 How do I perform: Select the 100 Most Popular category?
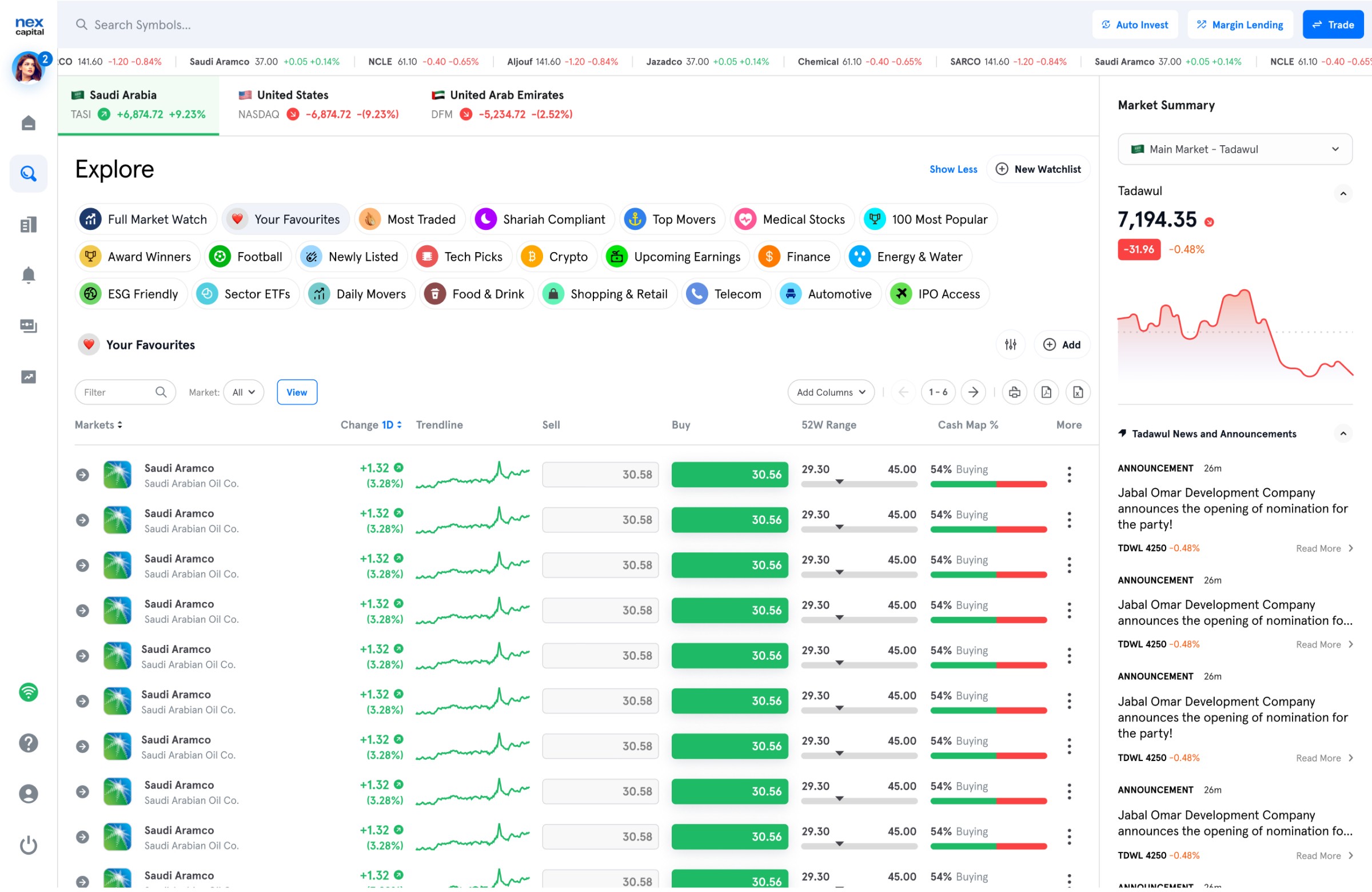click(x=928, y=219)
